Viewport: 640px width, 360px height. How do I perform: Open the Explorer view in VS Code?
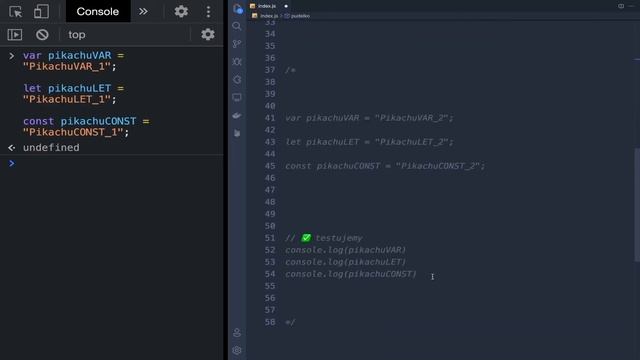pos(237,8)
